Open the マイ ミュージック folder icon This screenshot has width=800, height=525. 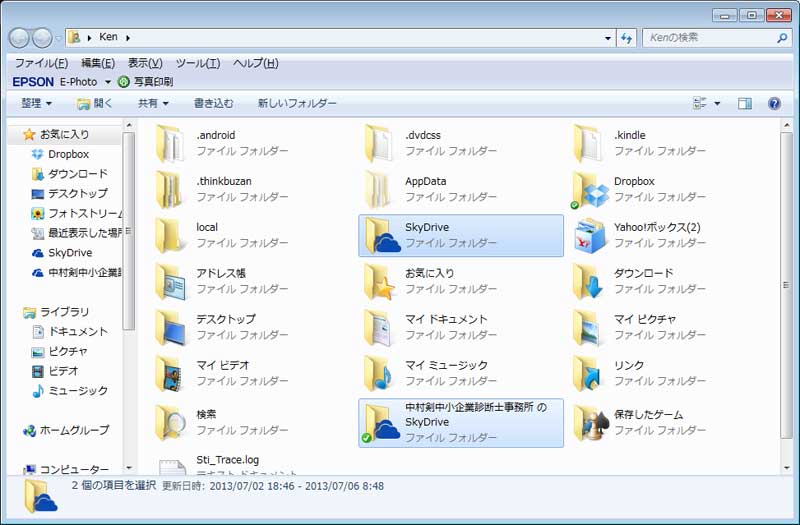[x=382, y=373]
